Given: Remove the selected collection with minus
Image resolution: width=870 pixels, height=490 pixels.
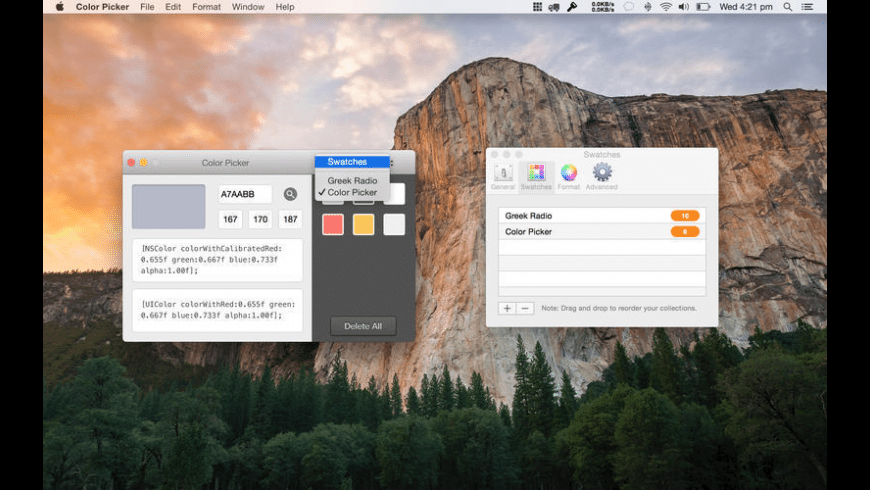Looking at the screenshot, I should pos(525,308).
